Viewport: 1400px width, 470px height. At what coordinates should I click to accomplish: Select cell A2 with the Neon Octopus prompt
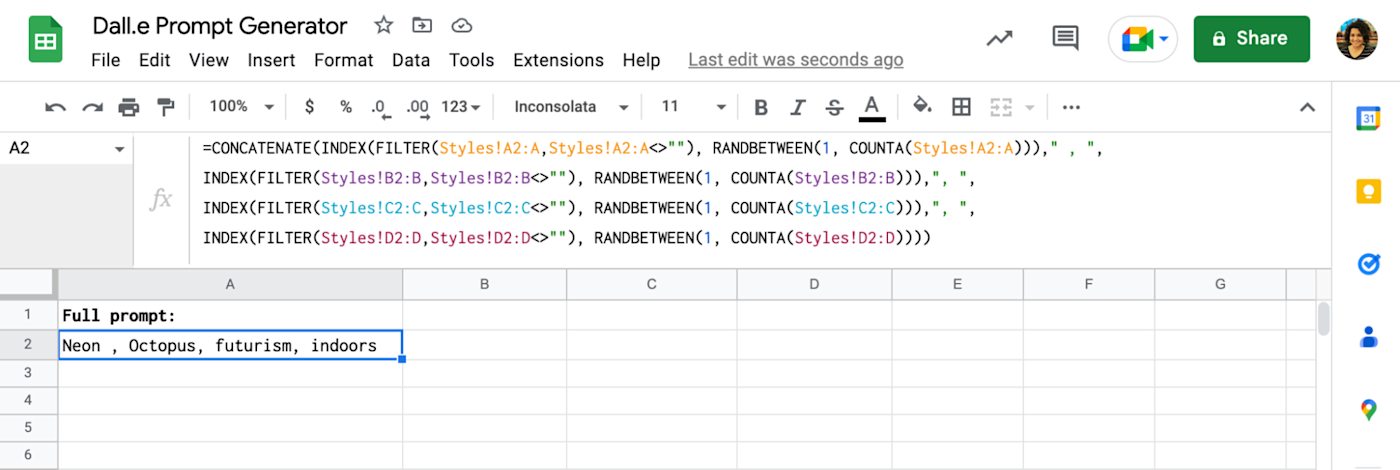(x=231, y=345)
